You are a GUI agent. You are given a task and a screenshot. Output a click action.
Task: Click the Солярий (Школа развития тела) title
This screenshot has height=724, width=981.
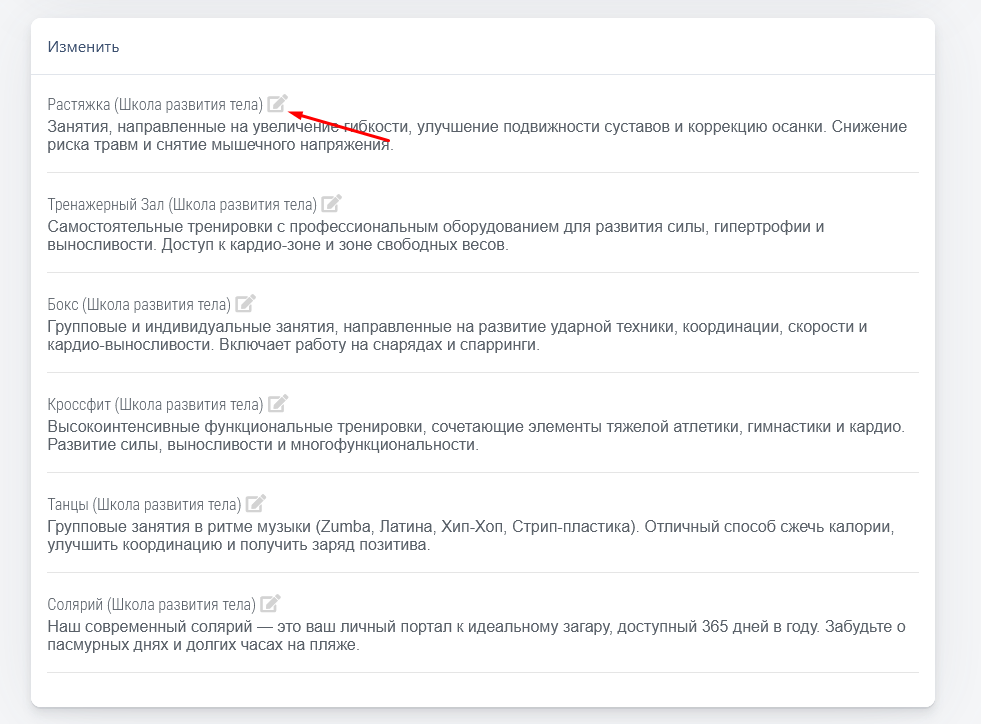pos(151,604)
